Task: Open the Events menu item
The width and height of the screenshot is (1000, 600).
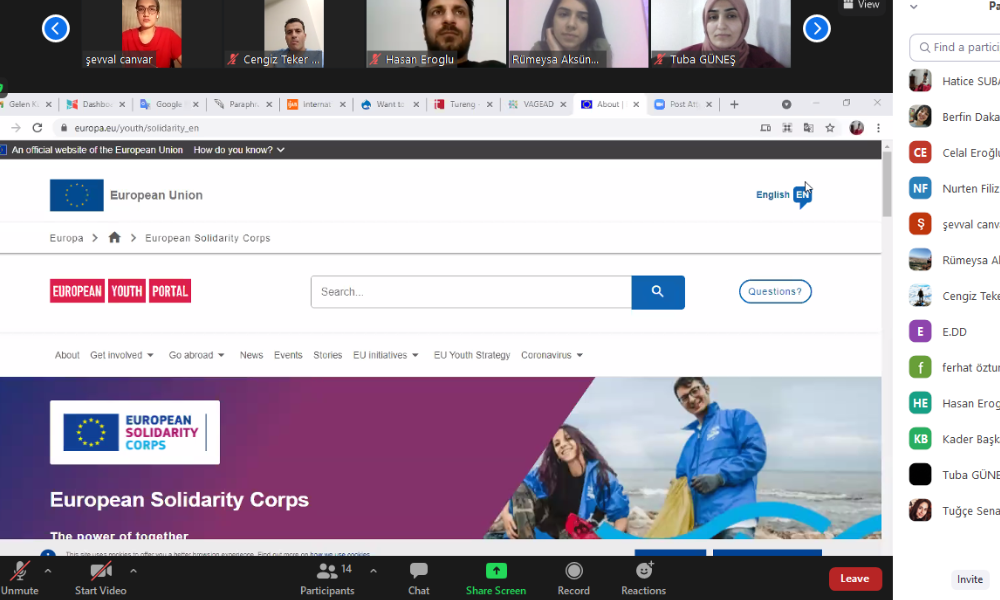Action: pyautogui.click(x=288, y=355)
